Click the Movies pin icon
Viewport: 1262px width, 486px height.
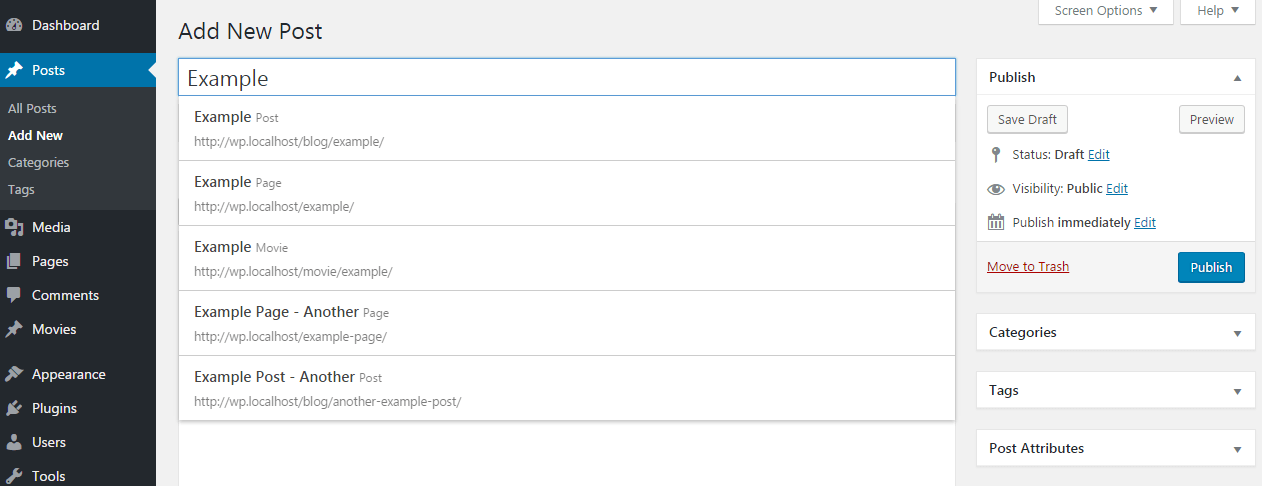pos(15,329)
